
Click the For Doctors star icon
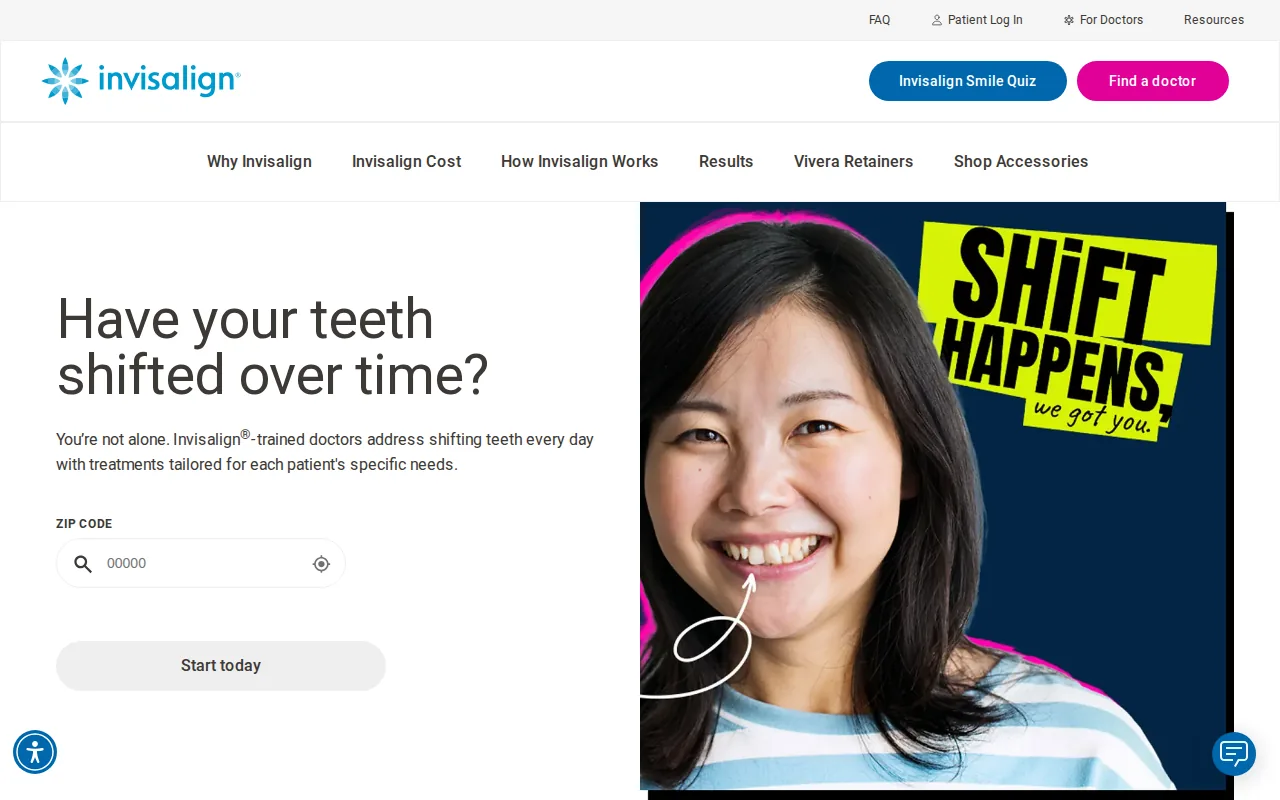(1069, 20)
